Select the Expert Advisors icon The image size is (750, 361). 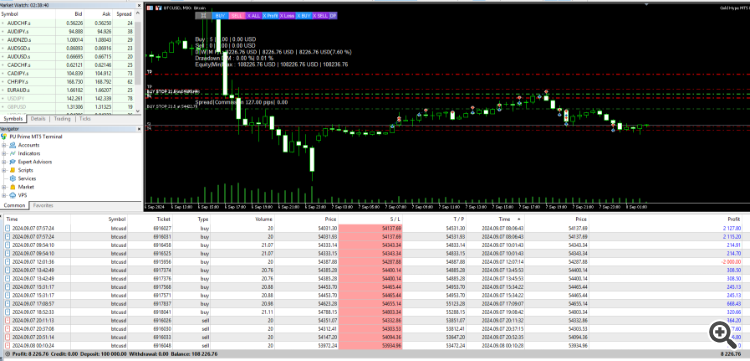pyautogui.click(x=12, y=162)
